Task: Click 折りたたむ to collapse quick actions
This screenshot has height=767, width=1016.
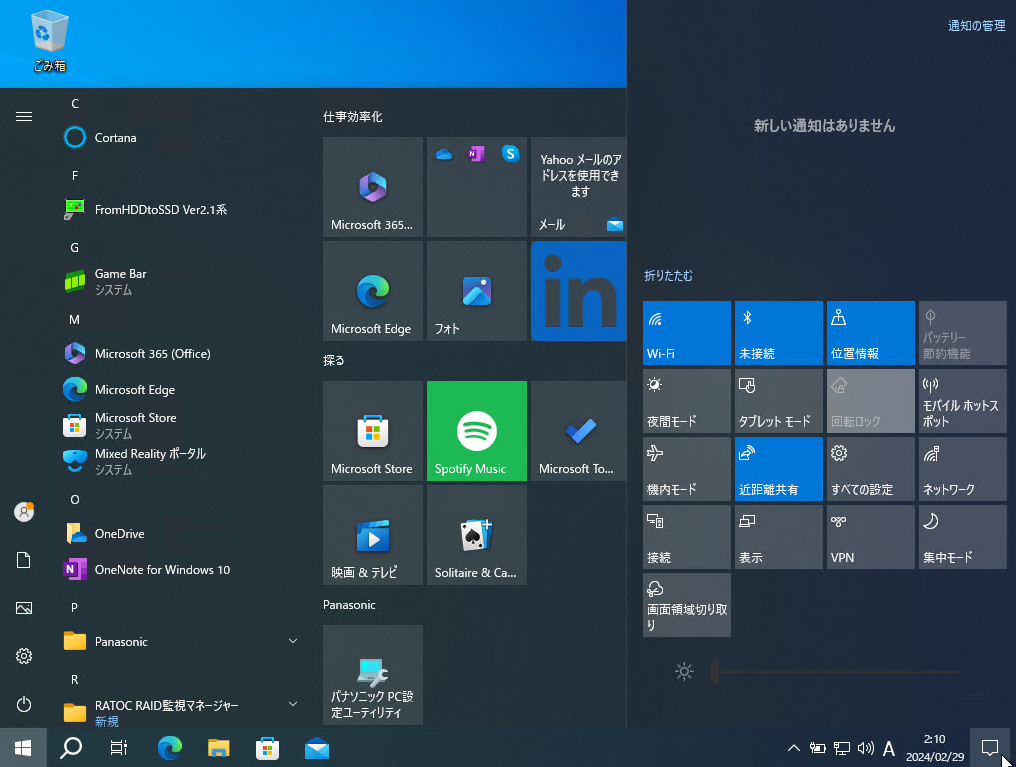Action: tap(668, 275)
